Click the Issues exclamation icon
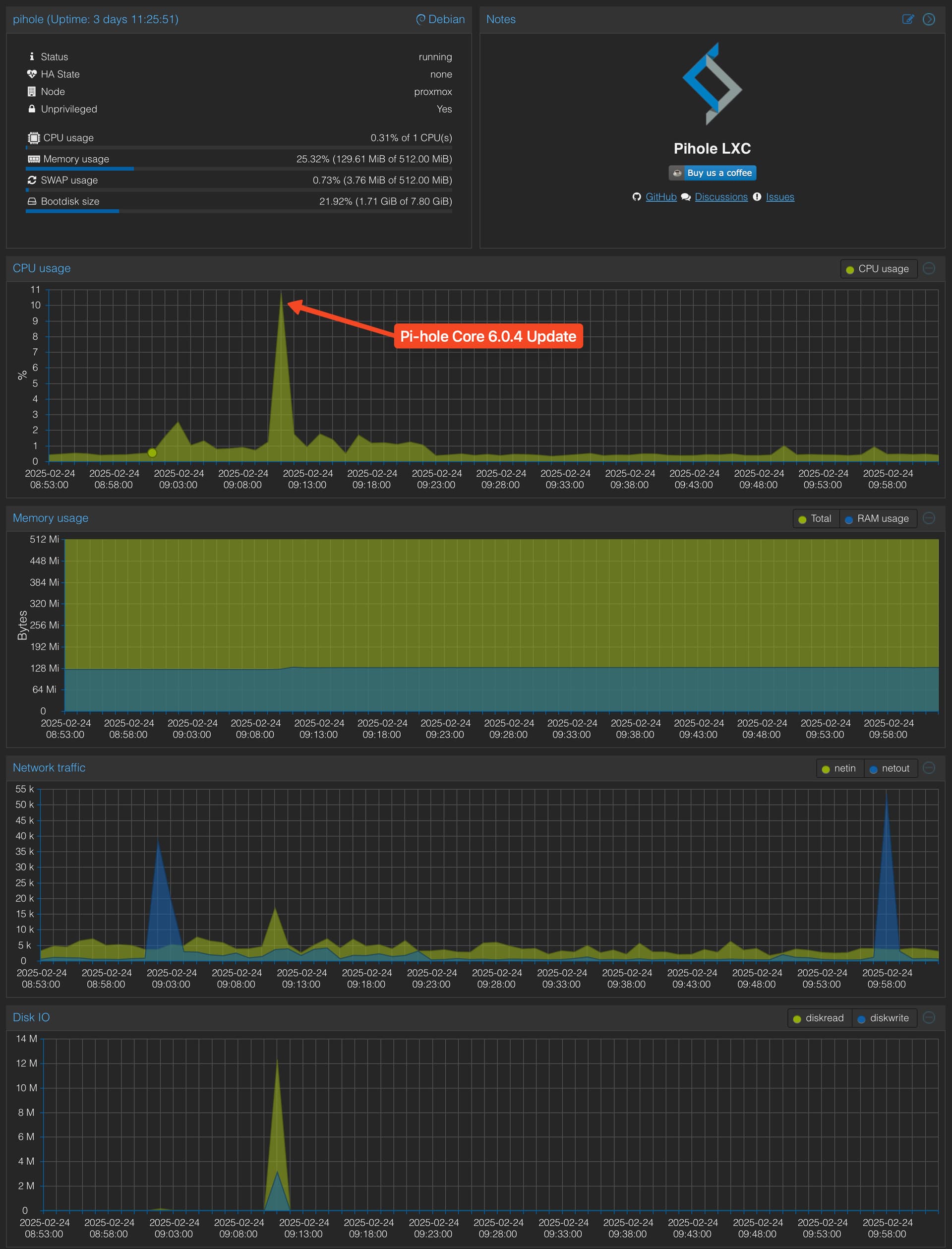 click(x=757, y=197)
